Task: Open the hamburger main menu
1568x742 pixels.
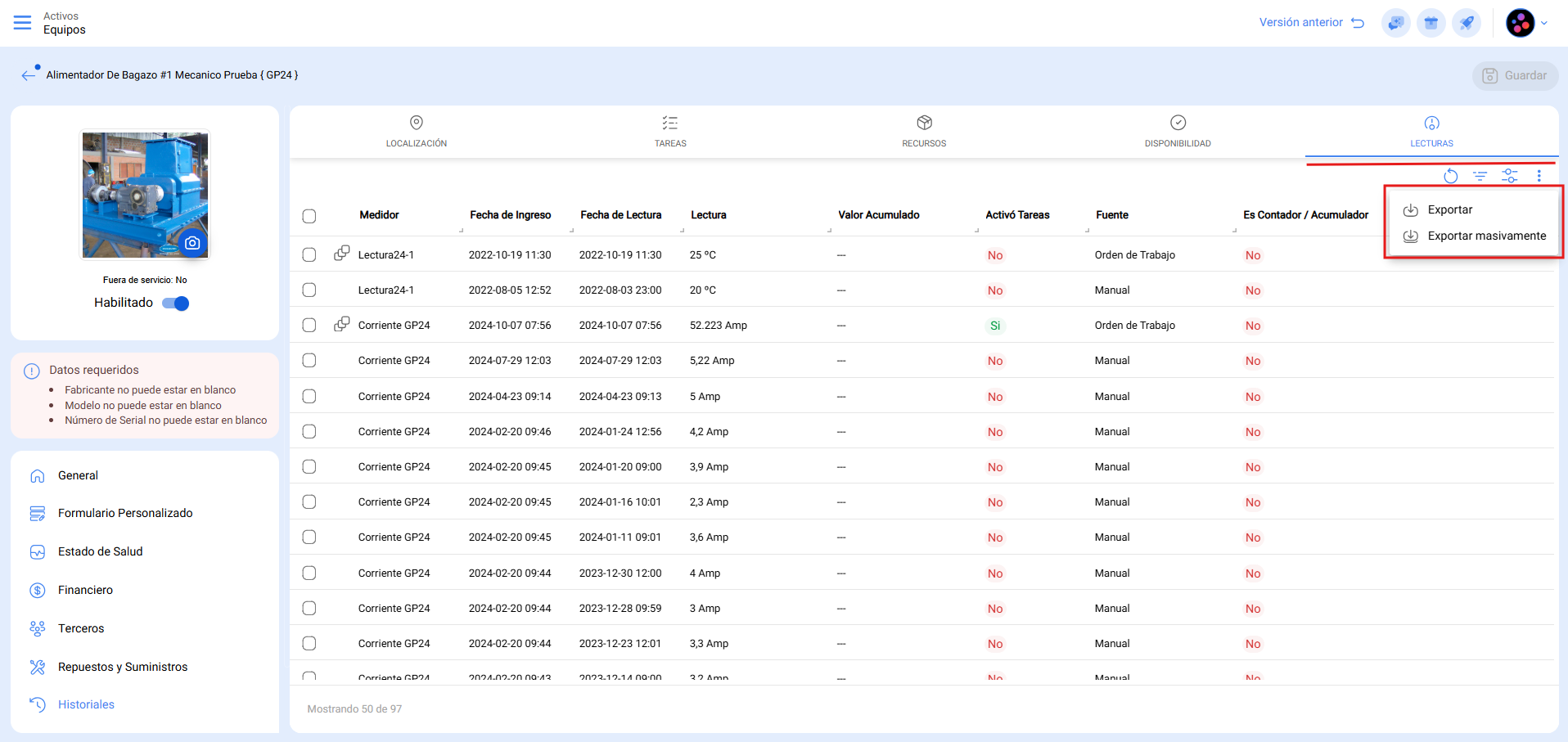Action: (x=23, y=23)
